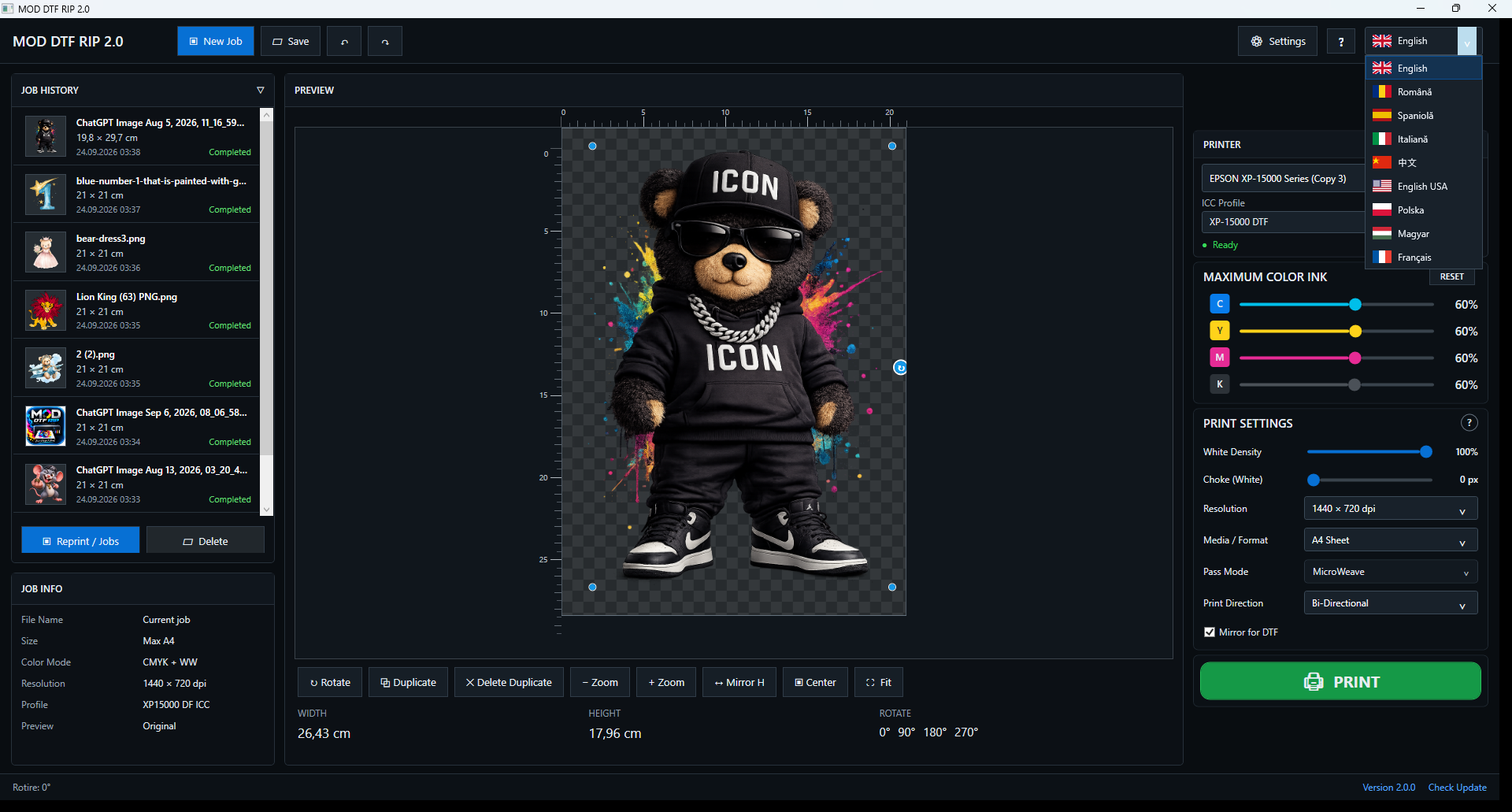Screen dimensions: 1512x812
Task: Click the redo arrow button
Action: tap(385, 42)
